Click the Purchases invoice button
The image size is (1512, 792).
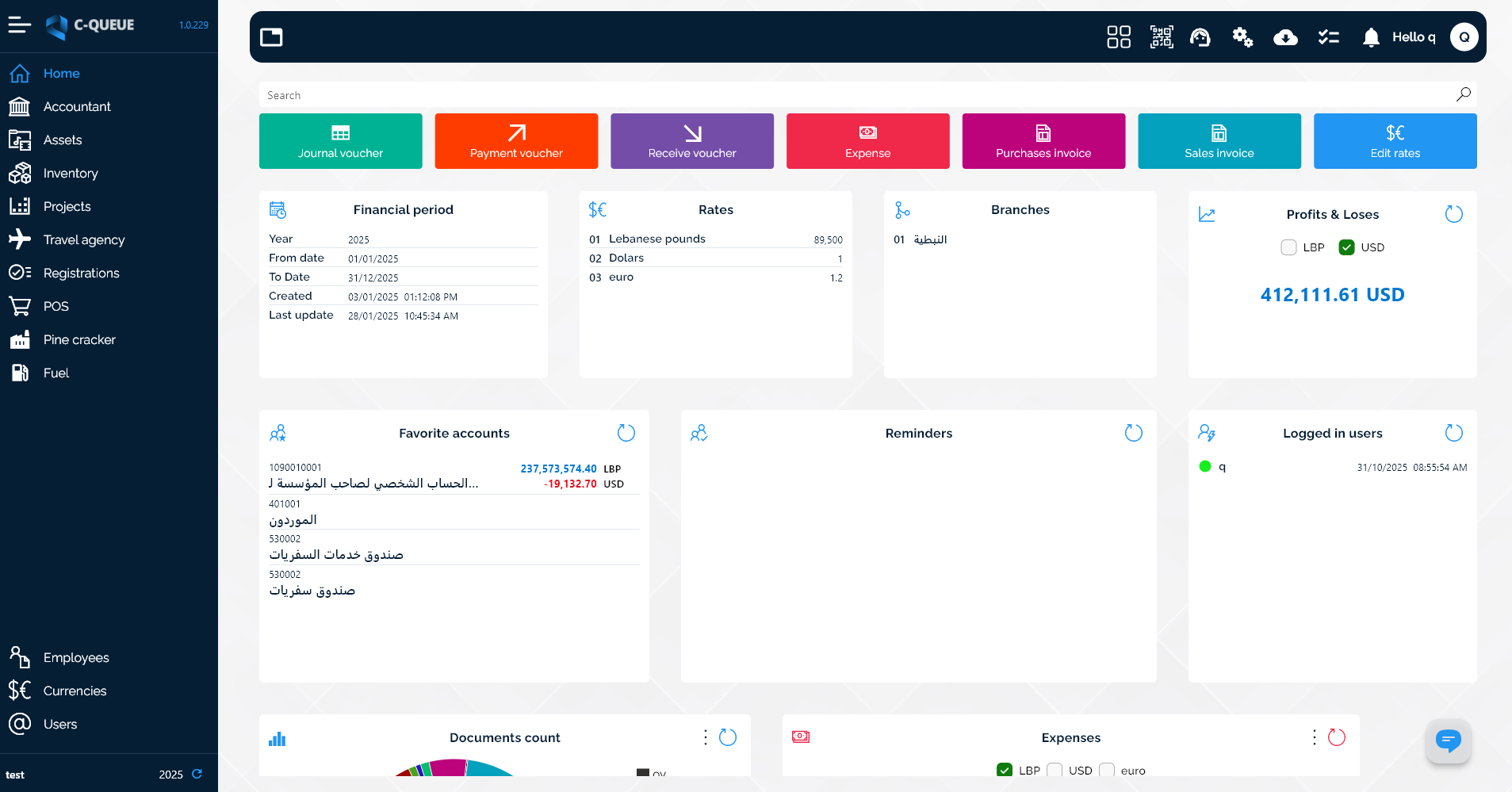(x=1043, y=141)
